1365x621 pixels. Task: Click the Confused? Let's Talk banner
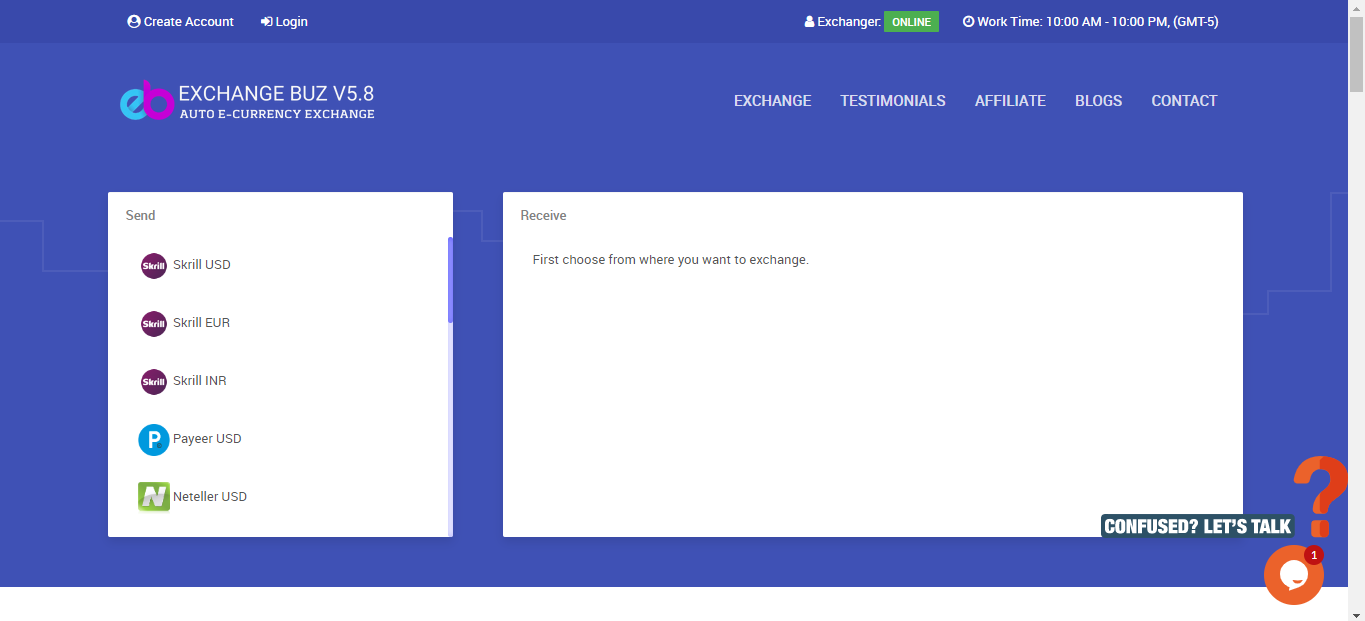(x=1198, y=526)
